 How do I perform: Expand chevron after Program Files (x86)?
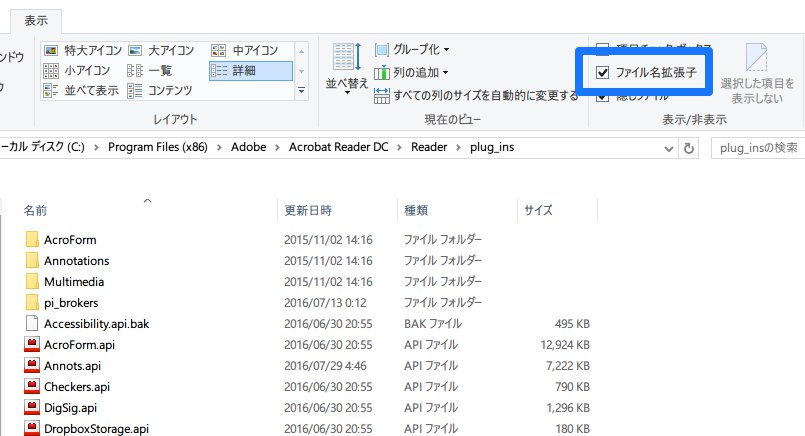pos(219,148)
